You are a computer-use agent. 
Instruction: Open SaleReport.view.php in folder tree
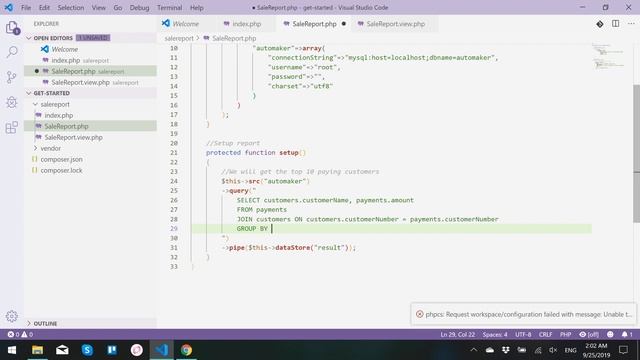tap(73, 137)
